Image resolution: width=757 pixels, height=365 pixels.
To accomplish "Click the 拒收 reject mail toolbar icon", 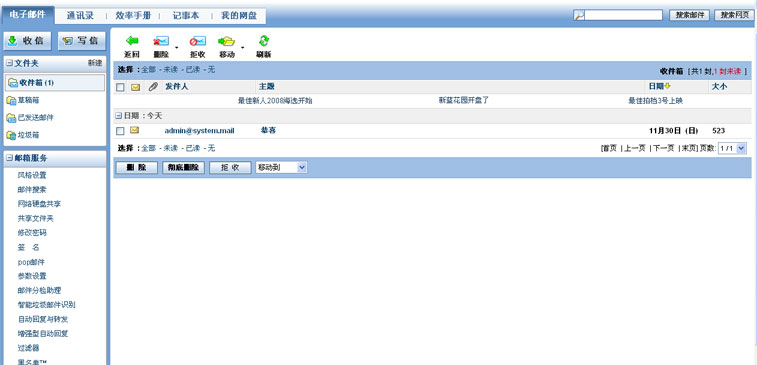I will point(197,41).
